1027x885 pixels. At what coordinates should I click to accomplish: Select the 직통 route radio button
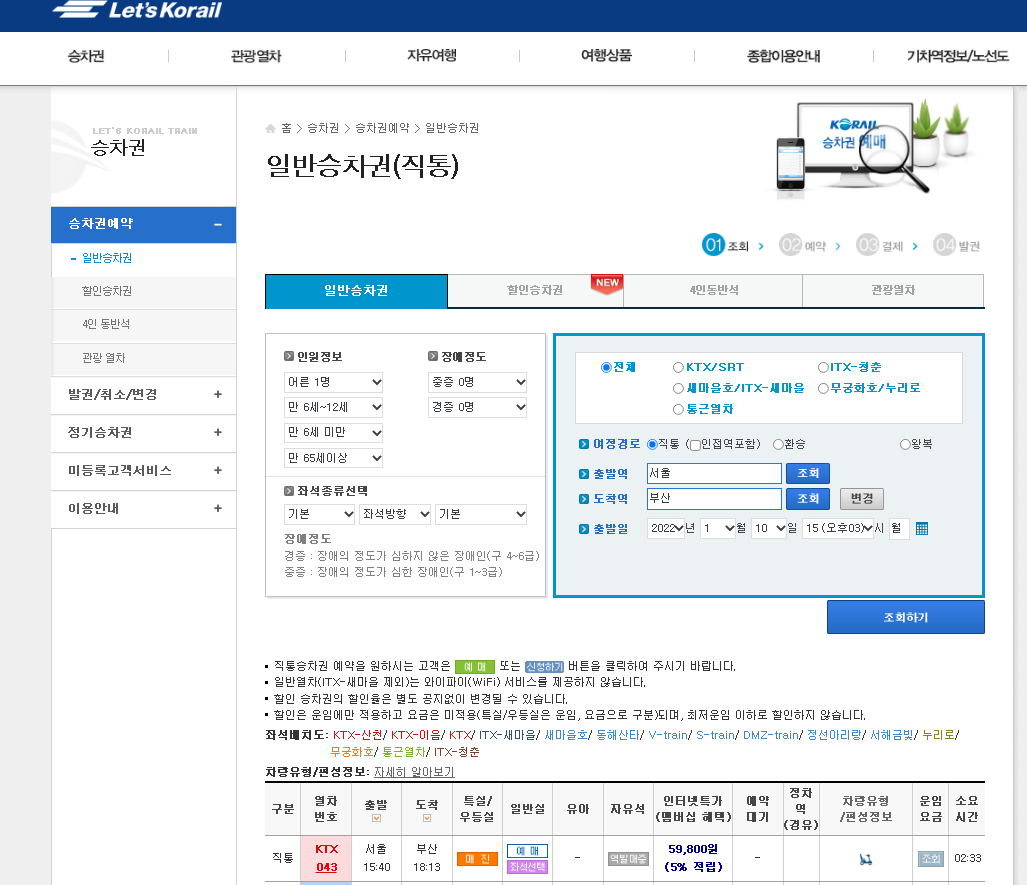tap(652, 444)
